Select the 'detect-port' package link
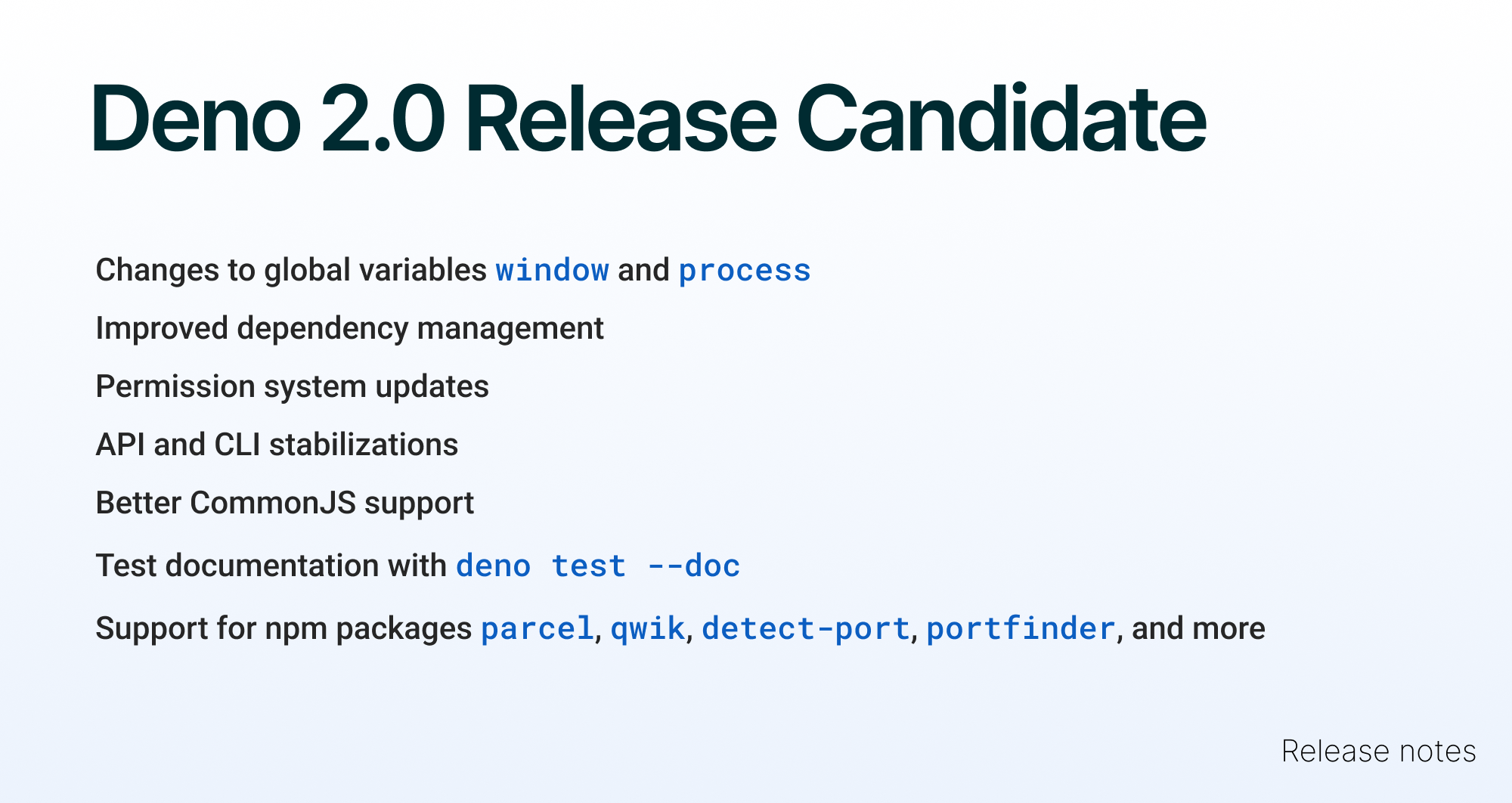The image size is (1512, 803). [805, 629]
